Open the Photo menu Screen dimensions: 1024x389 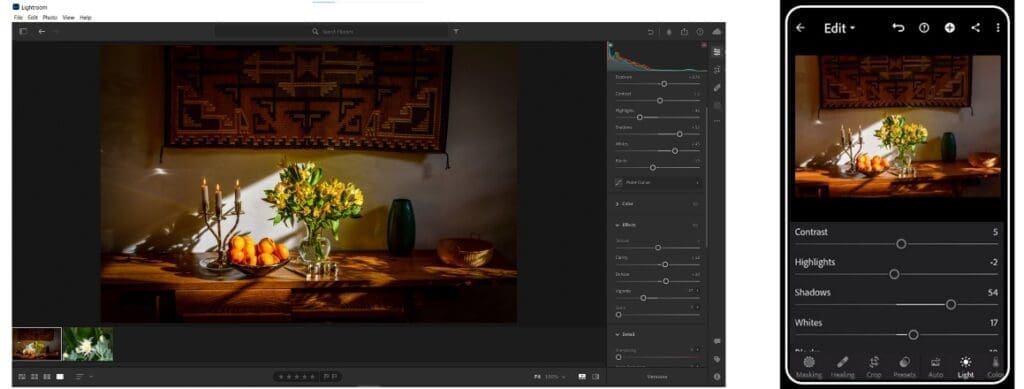click(50, 18)
